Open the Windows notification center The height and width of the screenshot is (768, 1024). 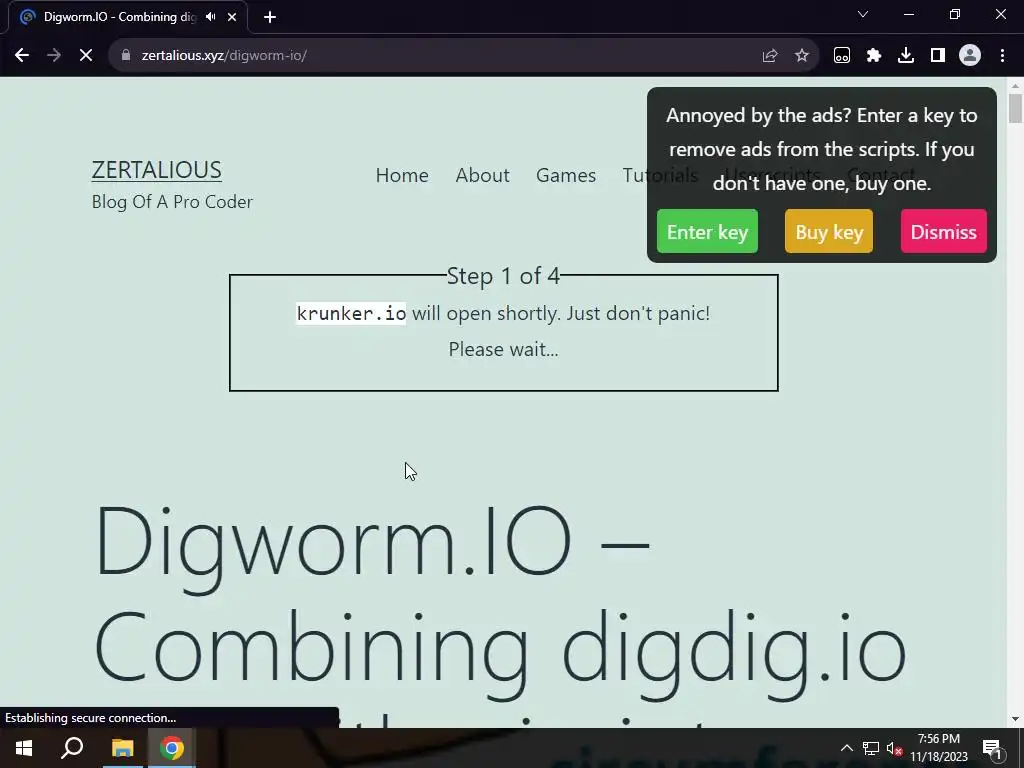[992, 748]
